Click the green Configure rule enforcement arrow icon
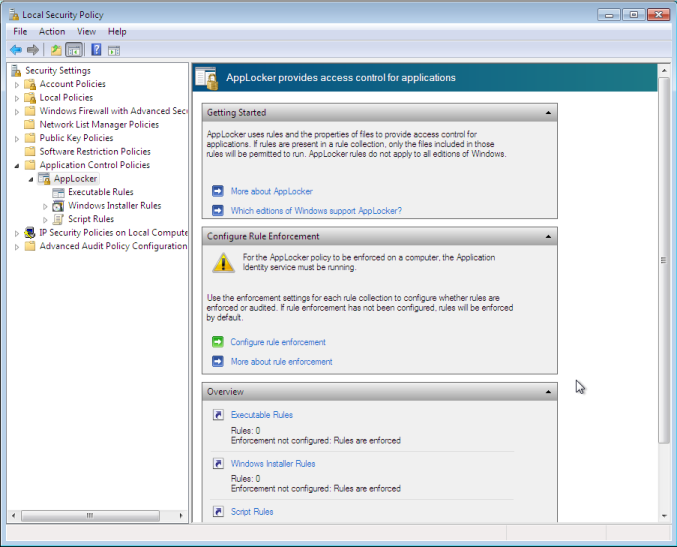677x547 pixels. (218, 342)
